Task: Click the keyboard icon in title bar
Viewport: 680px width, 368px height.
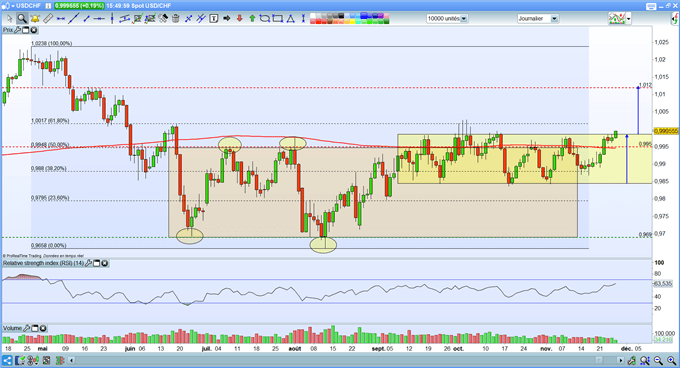Action: [651, 6]
